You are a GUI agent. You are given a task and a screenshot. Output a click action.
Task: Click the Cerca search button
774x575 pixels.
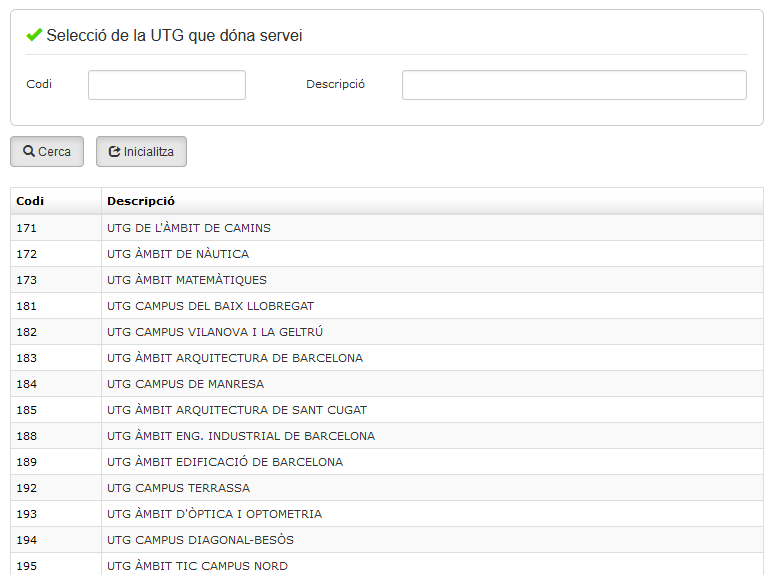tap(47, 152)
